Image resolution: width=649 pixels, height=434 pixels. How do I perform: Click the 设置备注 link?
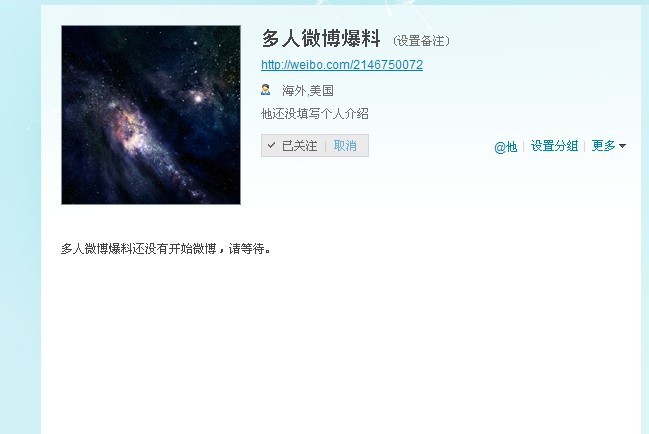point(421,41)
